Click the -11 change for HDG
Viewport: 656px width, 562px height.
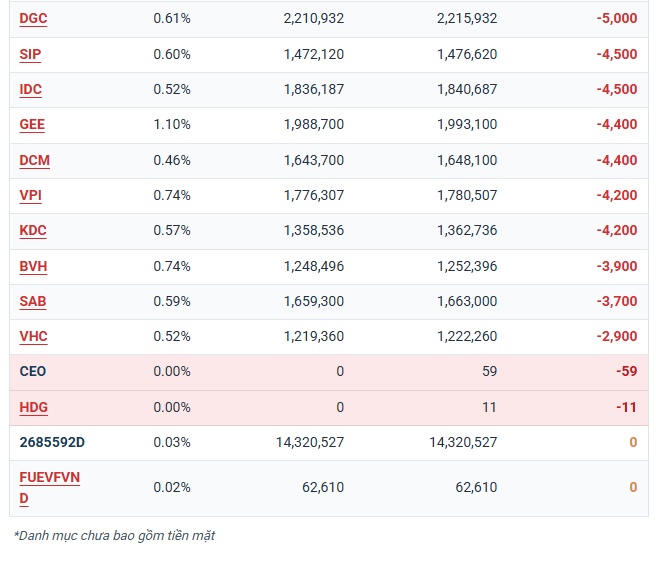point(626,408)
